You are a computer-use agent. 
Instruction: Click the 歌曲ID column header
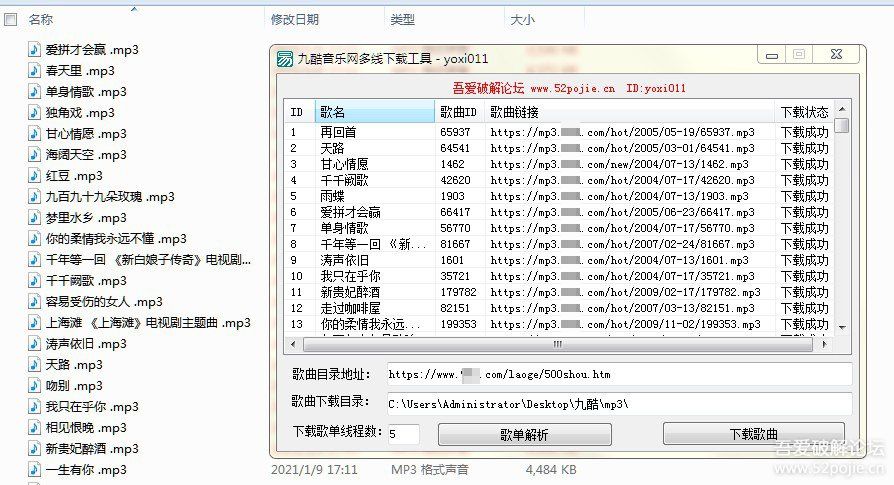coord(459,112)
